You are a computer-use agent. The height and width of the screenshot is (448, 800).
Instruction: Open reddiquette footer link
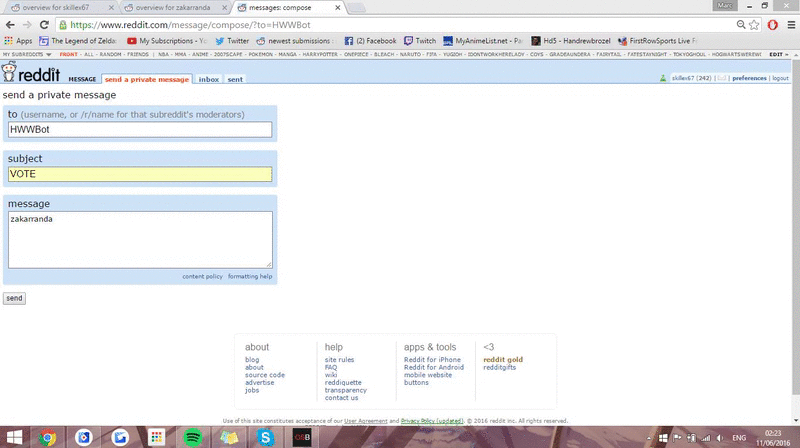coord(343,383)
